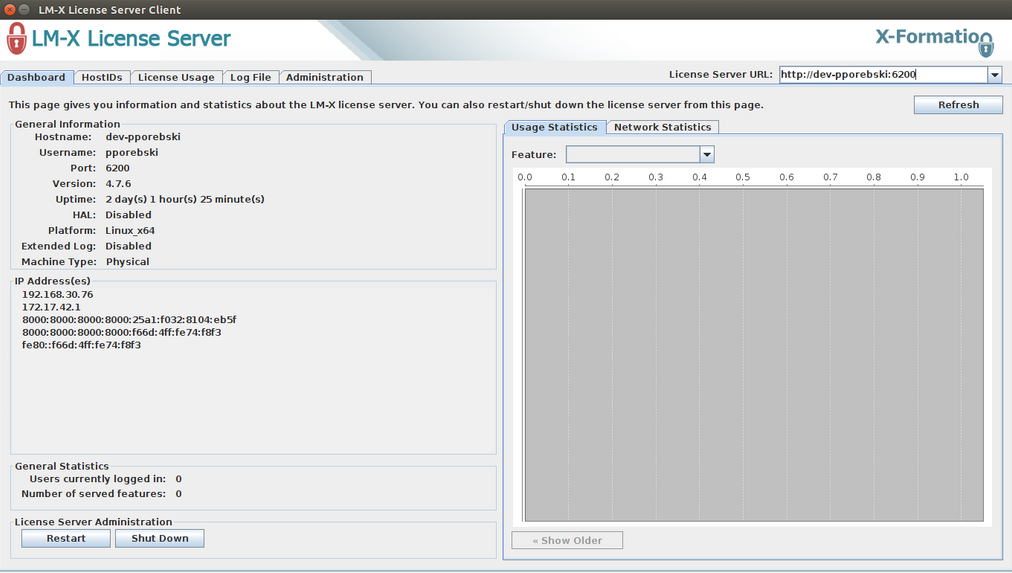Open the Administration tab
This screenshot has width=1012, height=573.
point(325,77)
